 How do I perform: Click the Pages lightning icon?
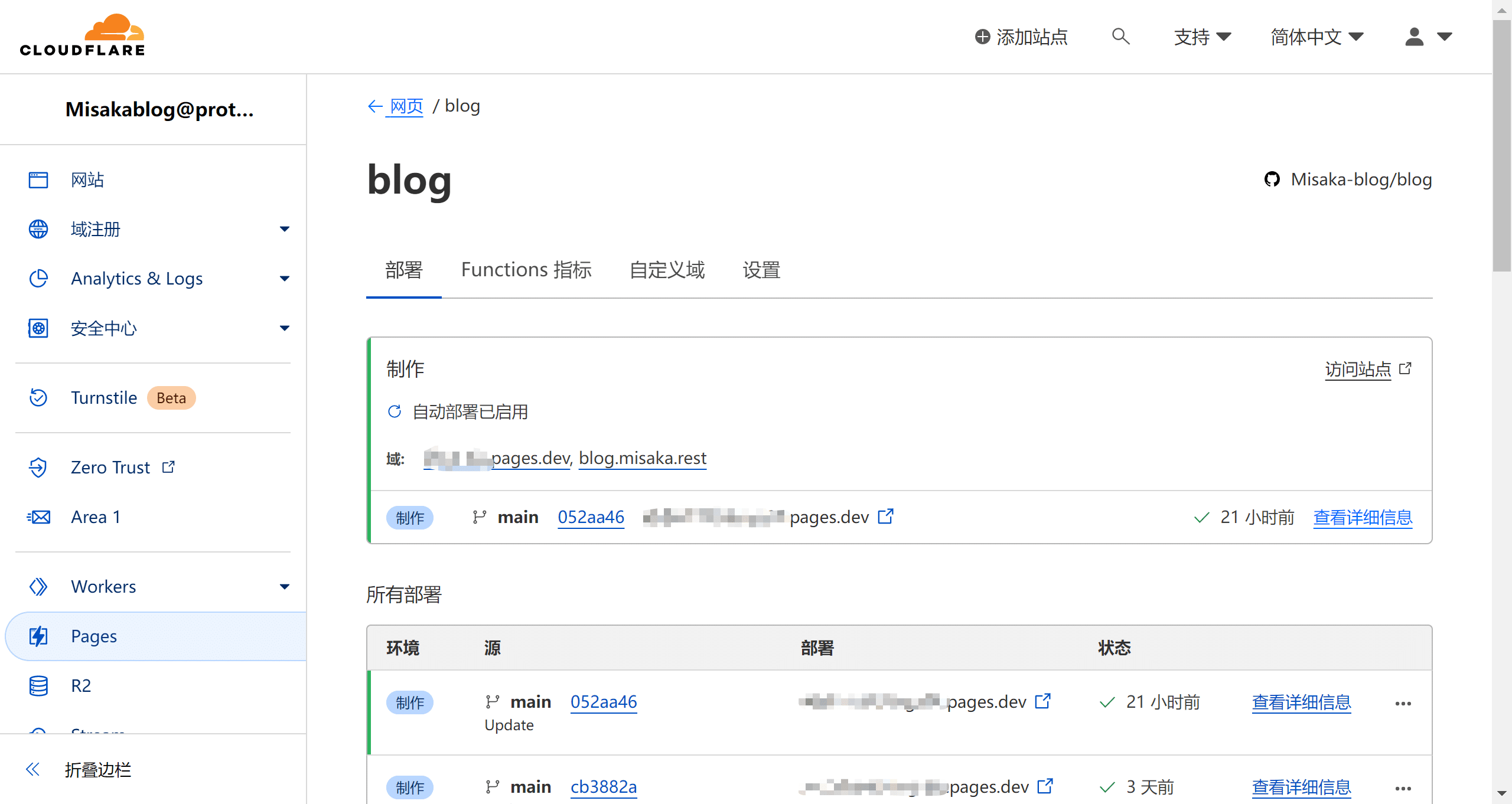click(x=38, y=636)
